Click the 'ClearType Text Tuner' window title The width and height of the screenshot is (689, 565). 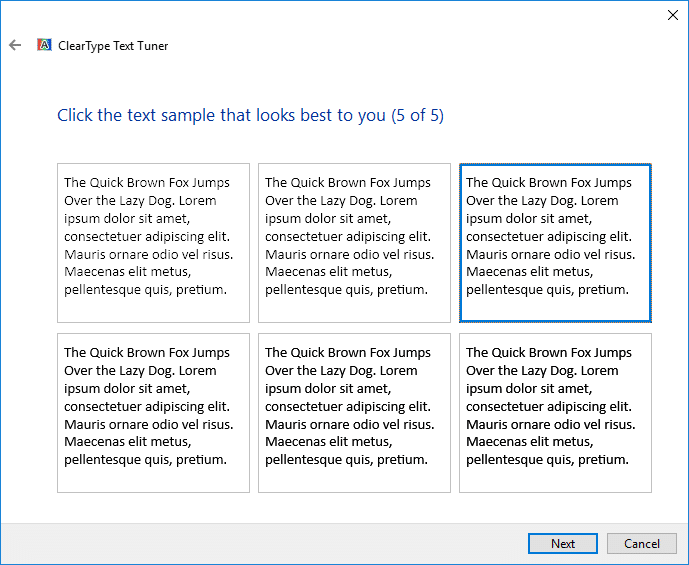pyautogui.click(x=112, y=46)
